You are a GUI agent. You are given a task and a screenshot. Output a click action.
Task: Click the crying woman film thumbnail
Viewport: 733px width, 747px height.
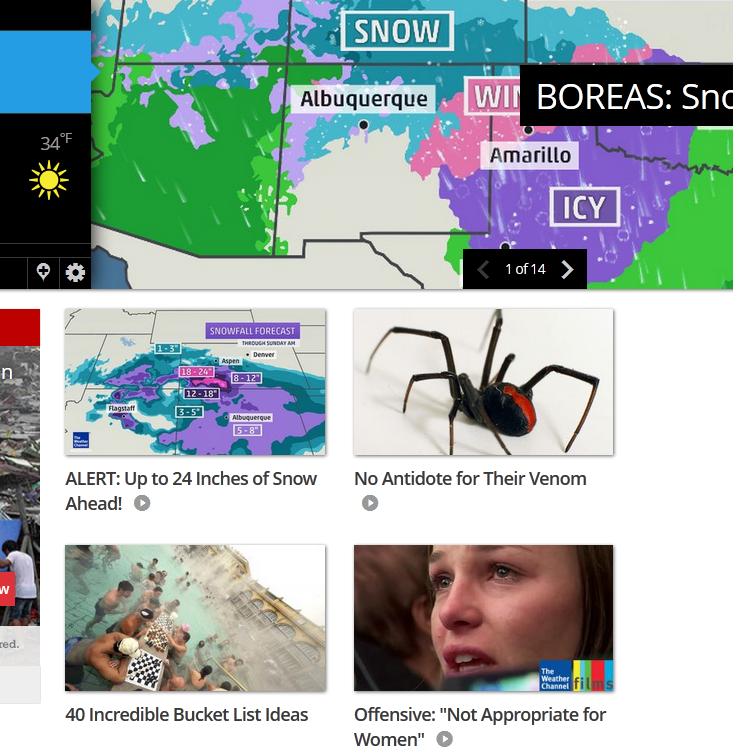click(x=483, y=618)
